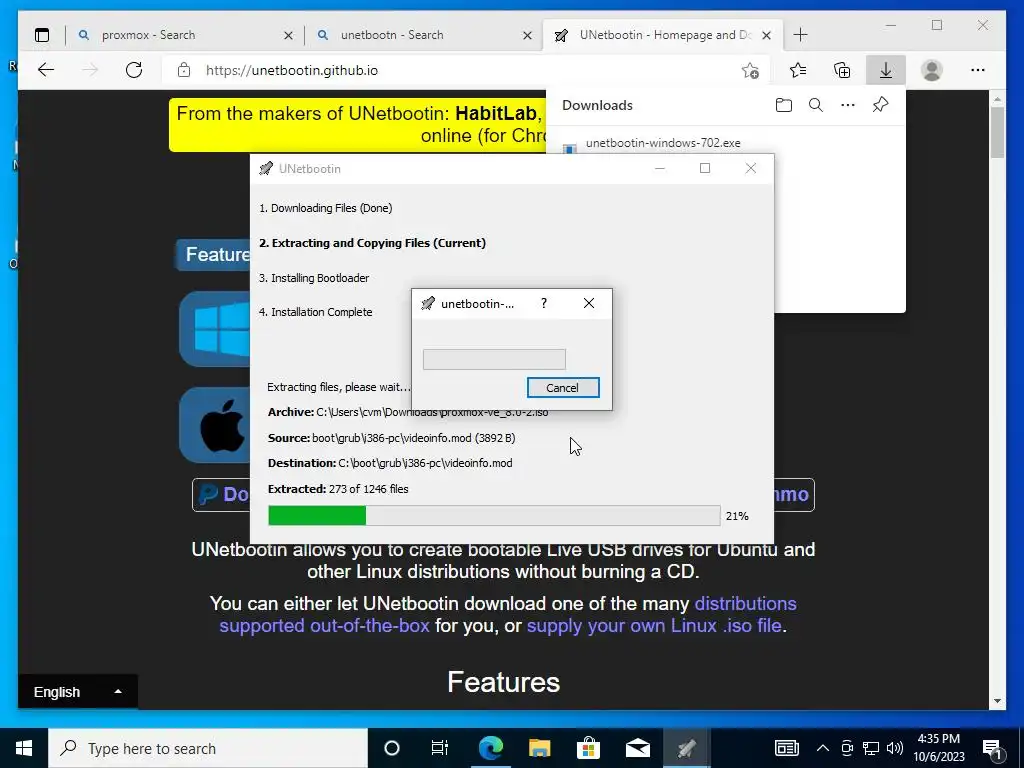Click the taskbar search box

point(208,748)
